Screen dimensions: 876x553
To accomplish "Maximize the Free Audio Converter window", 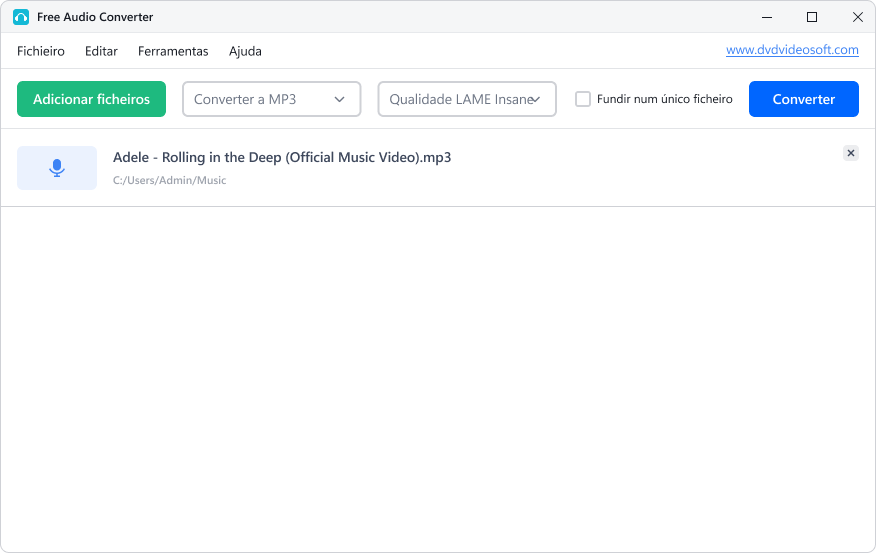I will 812,17.
